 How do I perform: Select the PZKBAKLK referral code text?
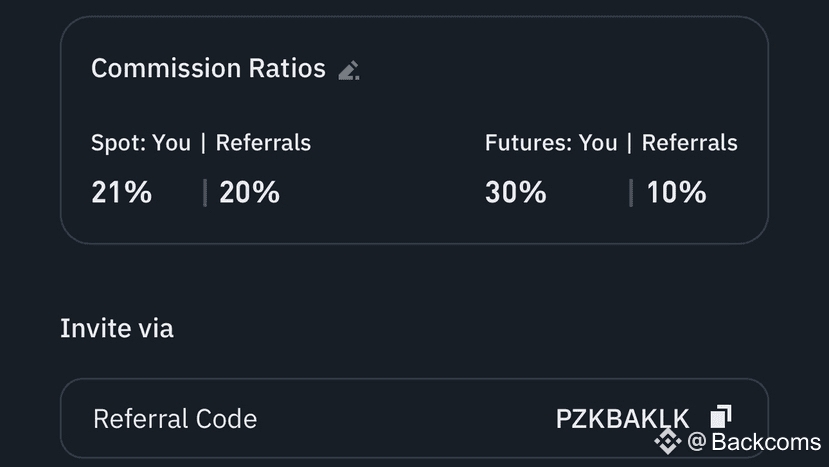622,418
